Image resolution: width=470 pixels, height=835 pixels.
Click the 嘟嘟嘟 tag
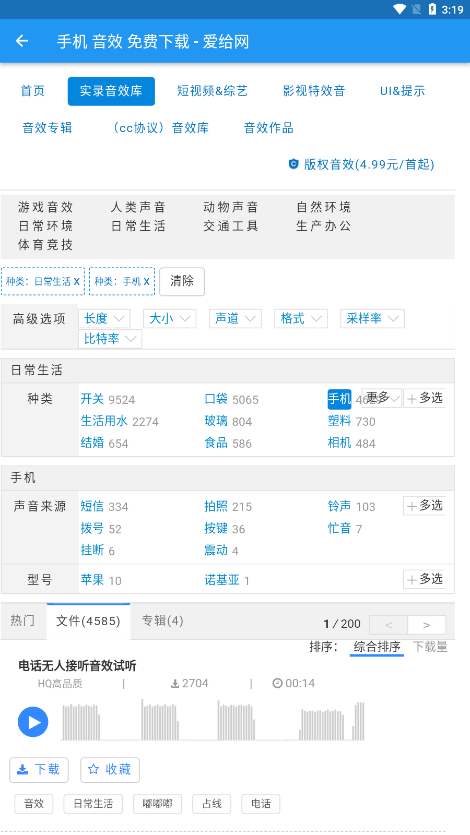point(157,804)
